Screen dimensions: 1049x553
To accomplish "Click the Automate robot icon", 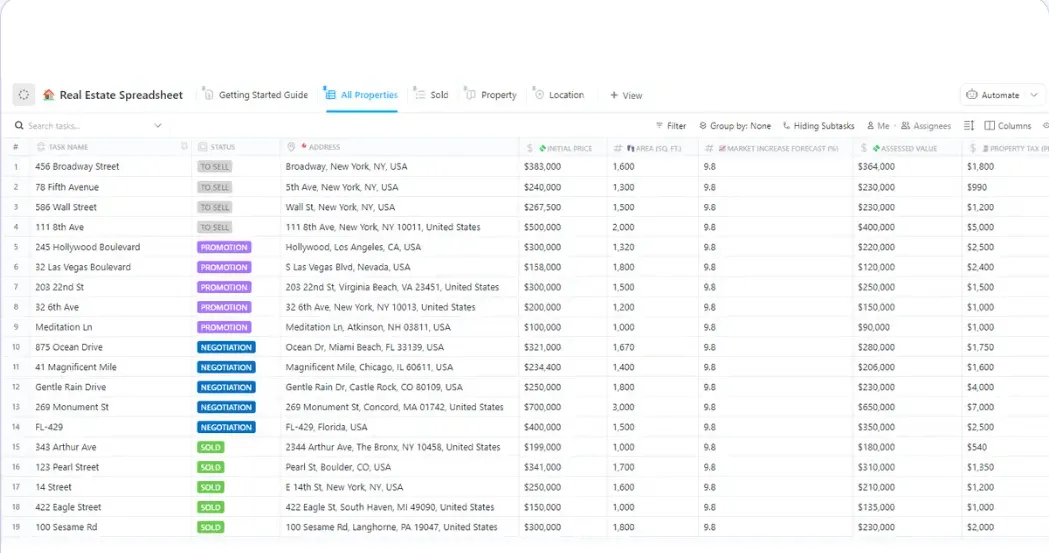I will tap(972, 95).
